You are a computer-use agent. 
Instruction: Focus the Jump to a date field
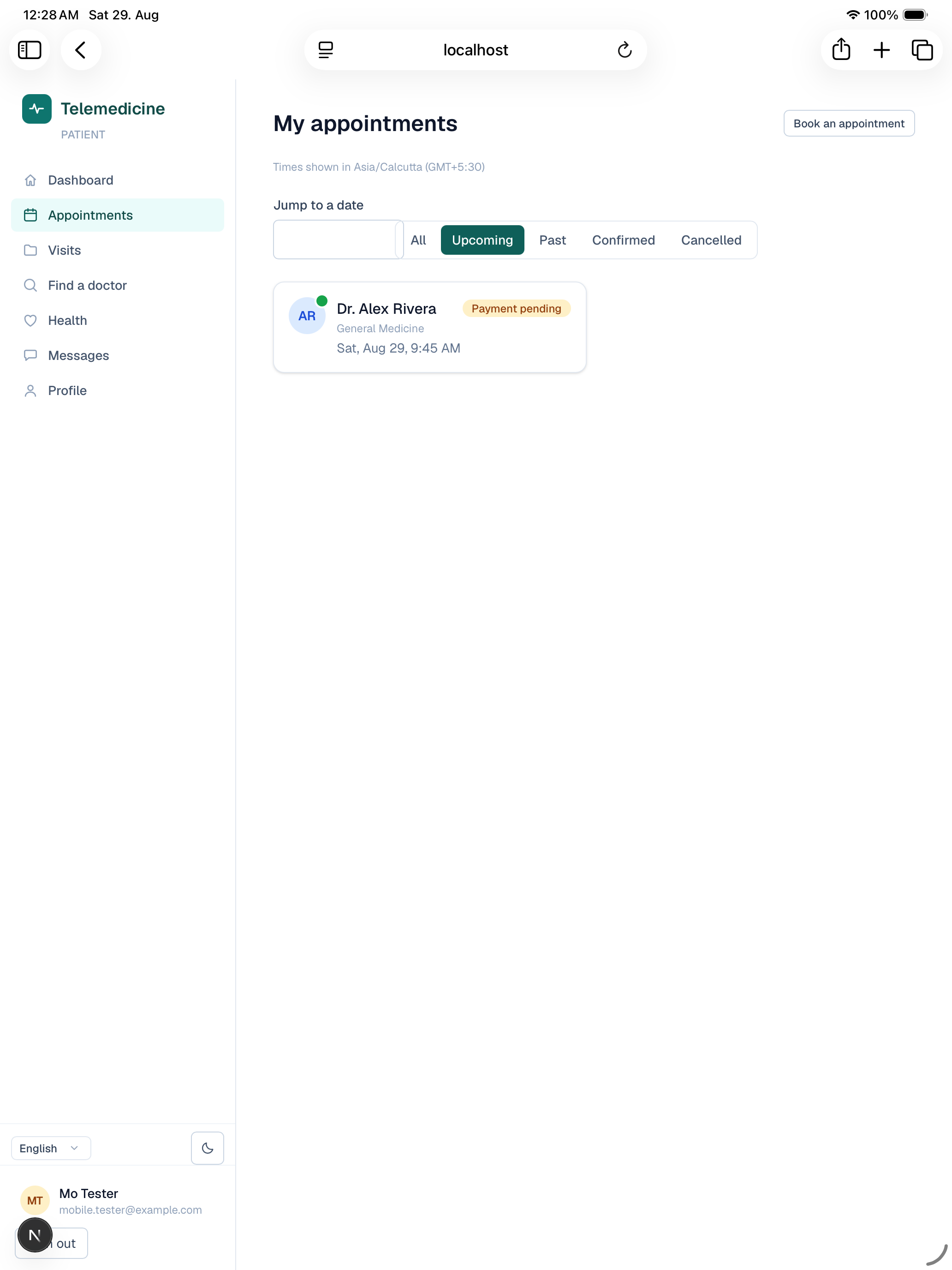point(338,240)
